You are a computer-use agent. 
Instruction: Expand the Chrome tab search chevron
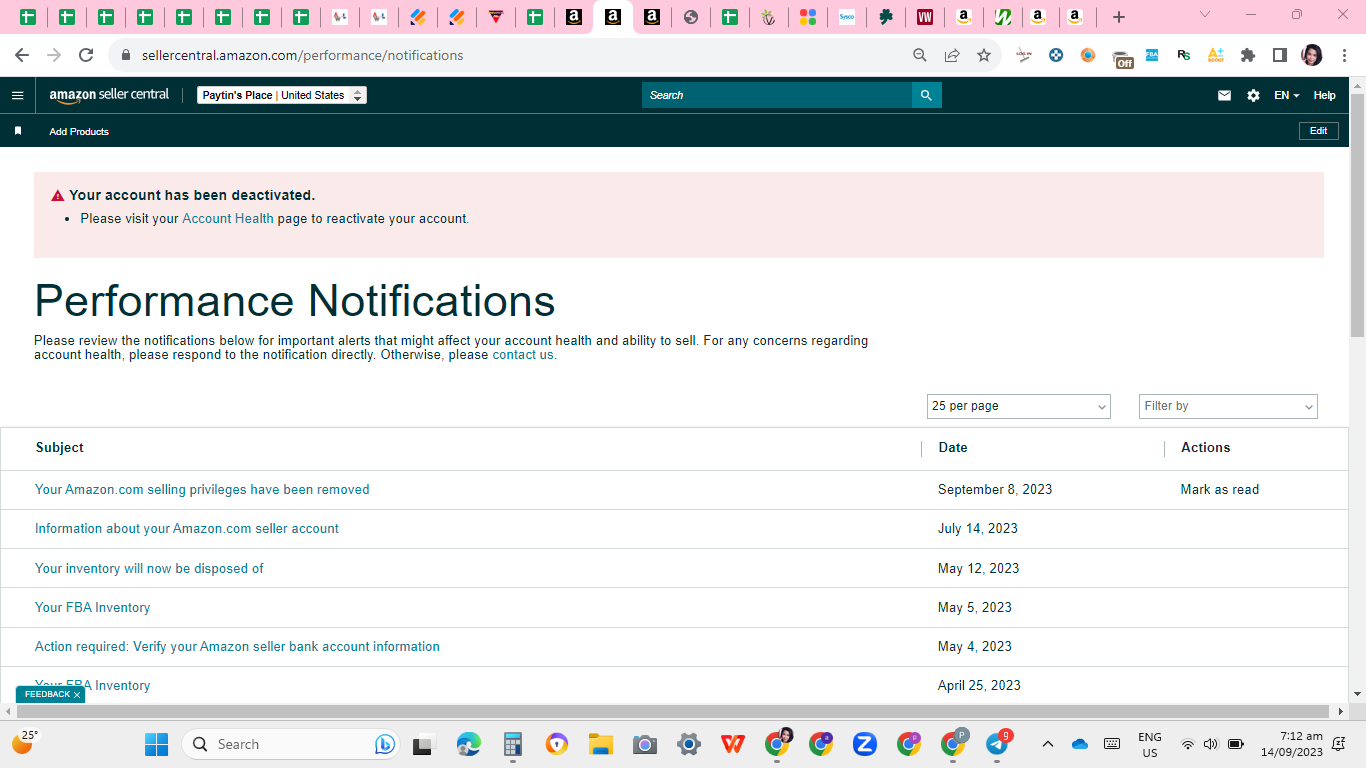(x=1205, y=15)
